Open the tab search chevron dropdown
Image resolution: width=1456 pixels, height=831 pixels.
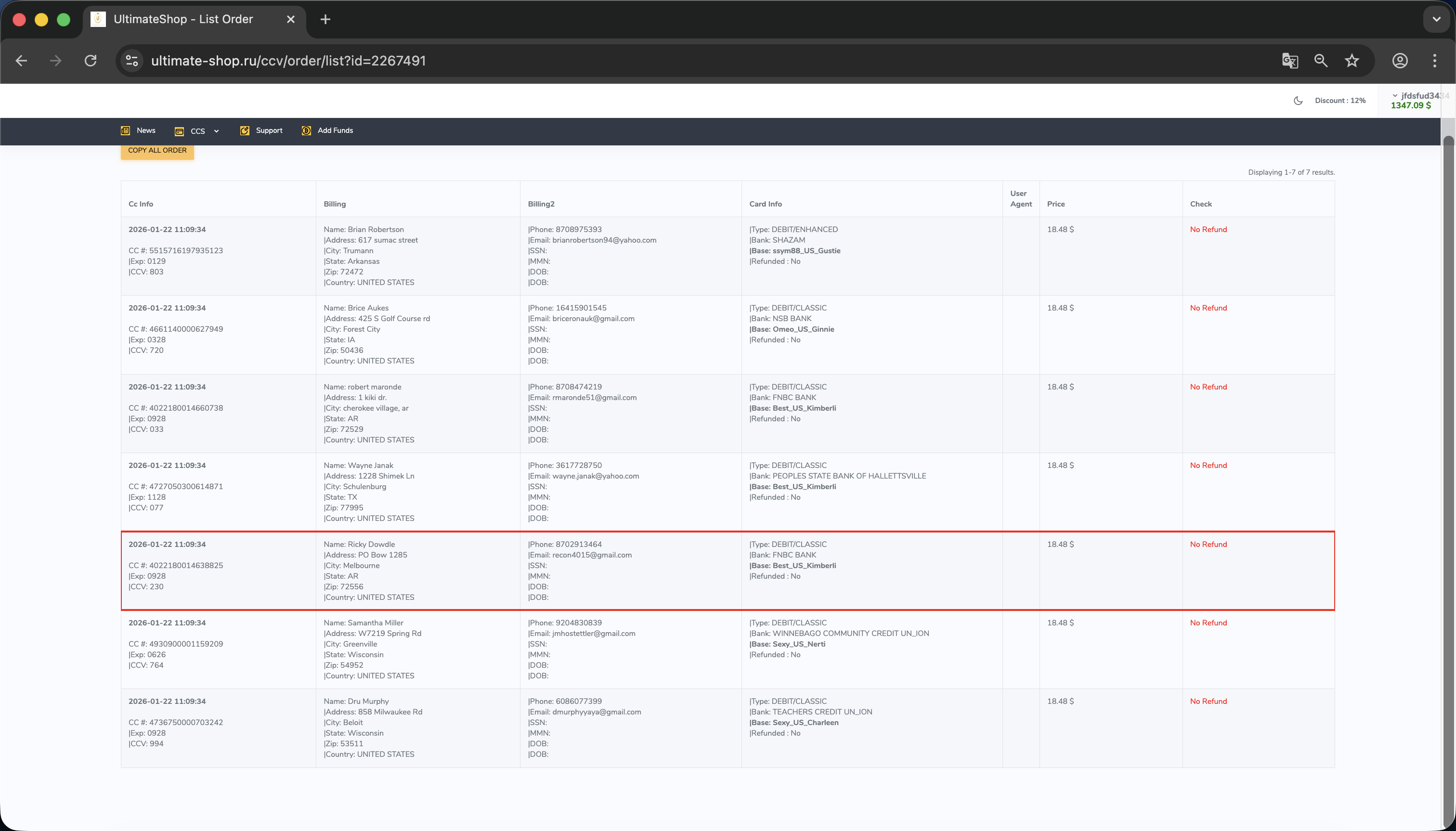coord(1436,19)
